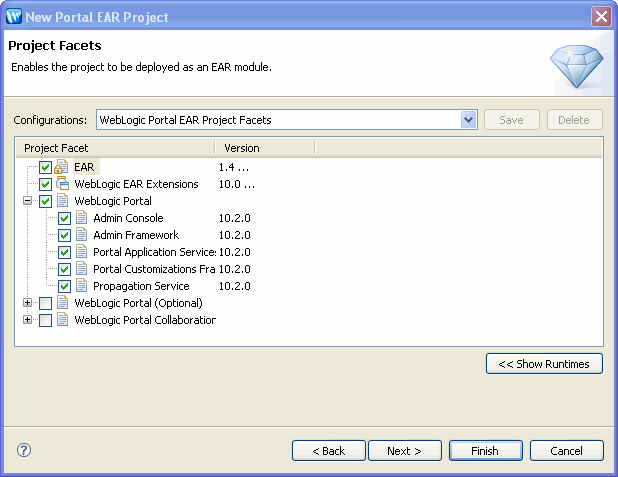Click the Show Runtimes button
The width and height of the screenshot is (618, 477).
coord(544,363)
